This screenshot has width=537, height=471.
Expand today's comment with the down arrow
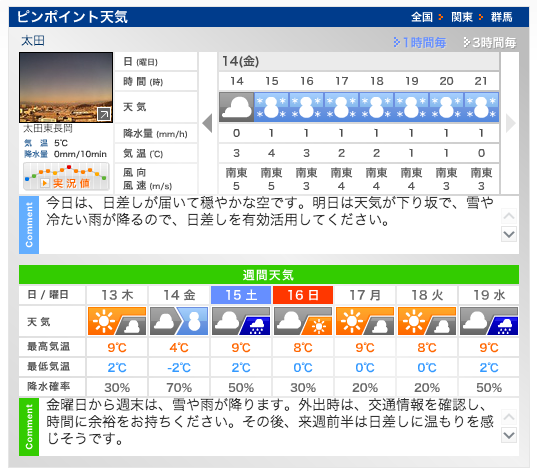point(509,234)
